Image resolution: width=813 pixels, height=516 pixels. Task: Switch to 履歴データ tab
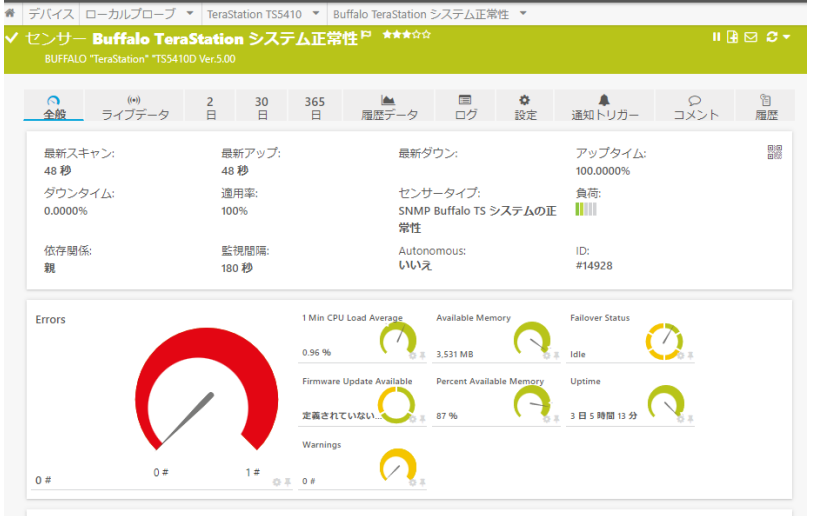pyautogui.click(x=389, y=106)
